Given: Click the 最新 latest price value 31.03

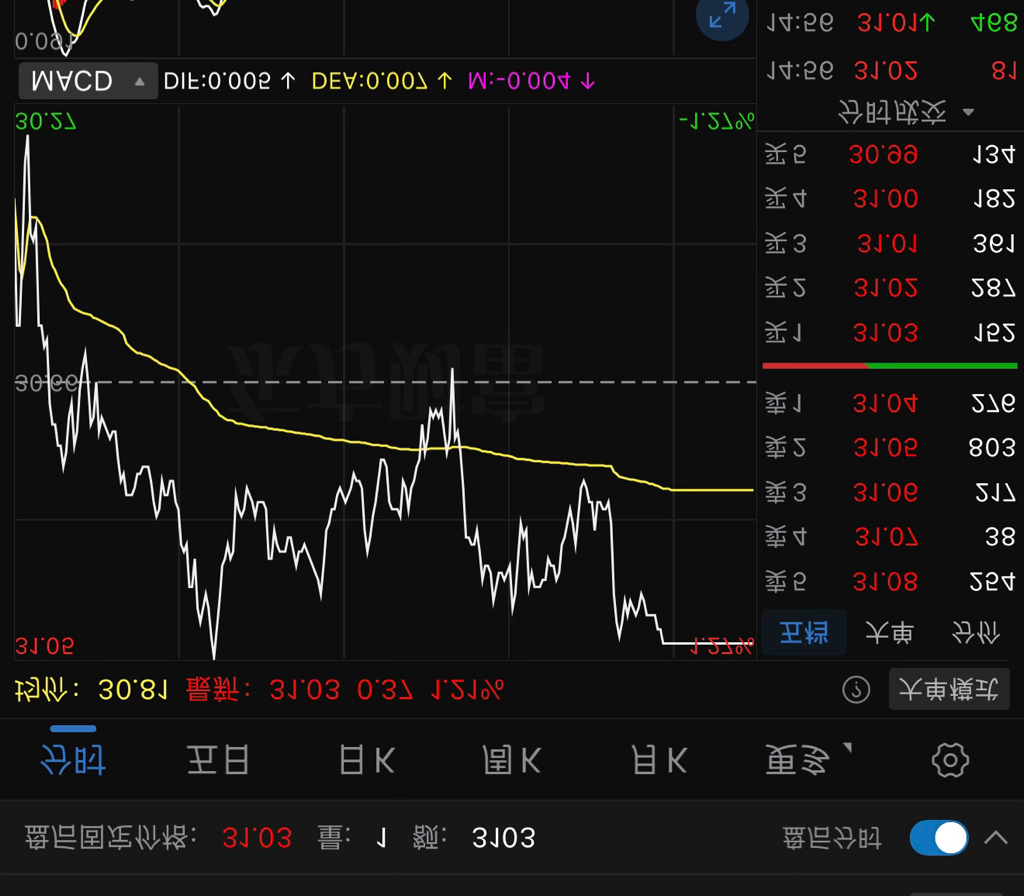Looking at the screenshot, I should (x=304, y=690).
